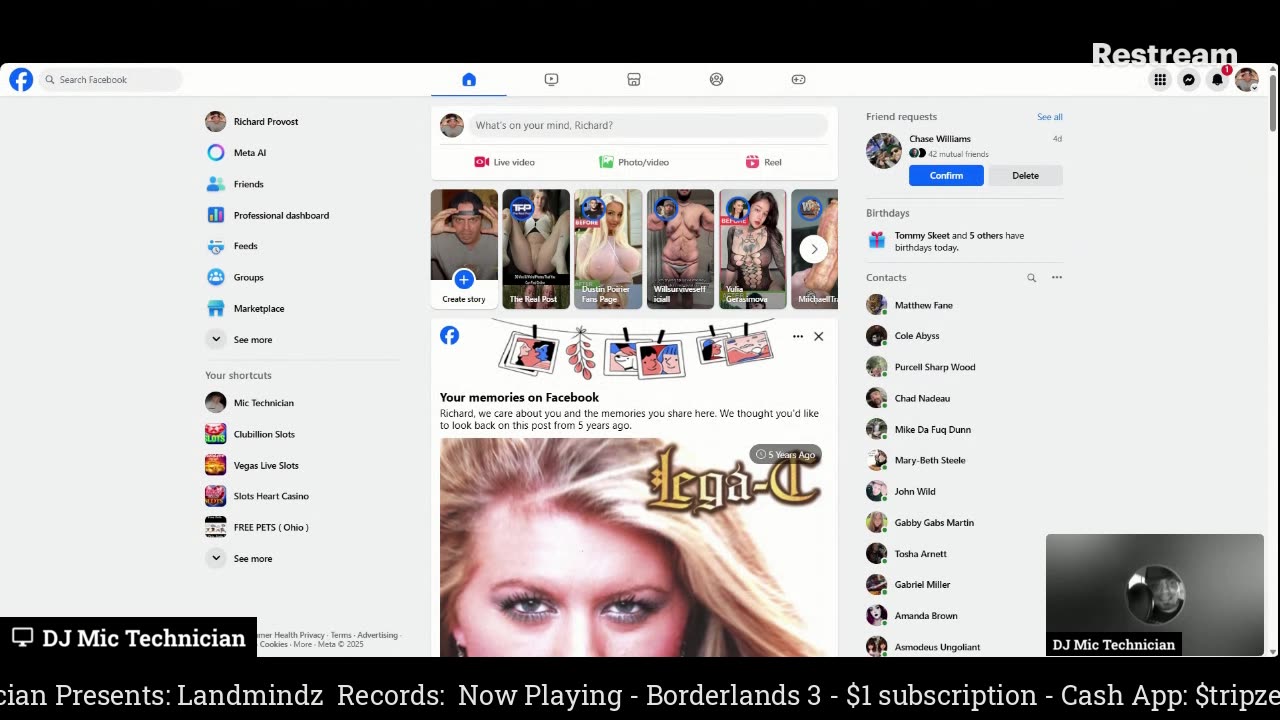1280x720 pixels.
Task: Click the Terms footer link
Action: 341,635
